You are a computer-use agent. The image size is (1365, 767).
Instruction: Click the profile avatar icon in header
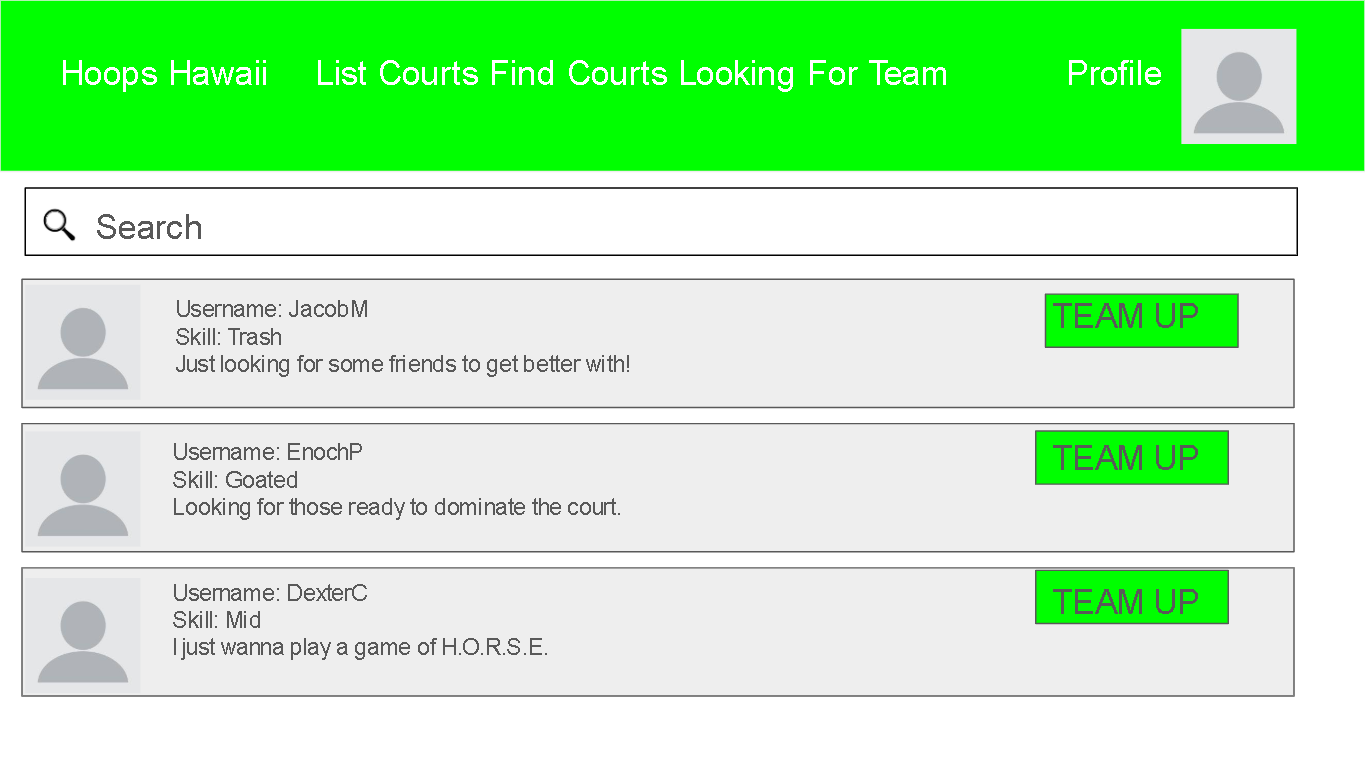coord(1238,87)
